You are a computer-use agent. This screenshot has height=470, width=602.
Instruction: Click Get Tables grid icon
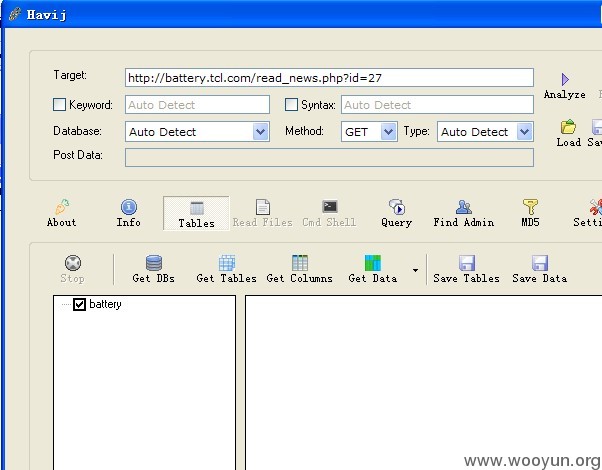click(227, 263)
